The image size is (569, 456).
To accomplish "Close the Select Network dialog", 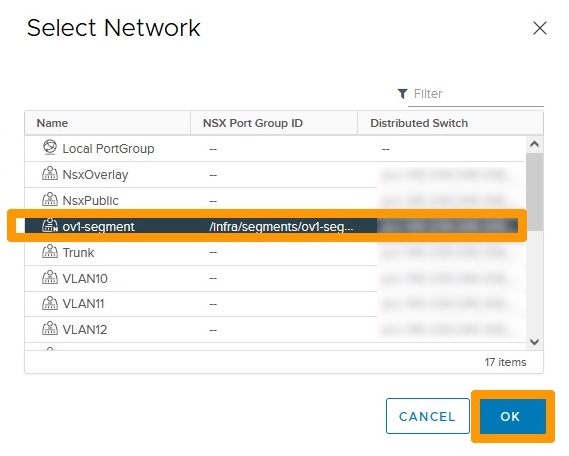I will tap(540, 28).
